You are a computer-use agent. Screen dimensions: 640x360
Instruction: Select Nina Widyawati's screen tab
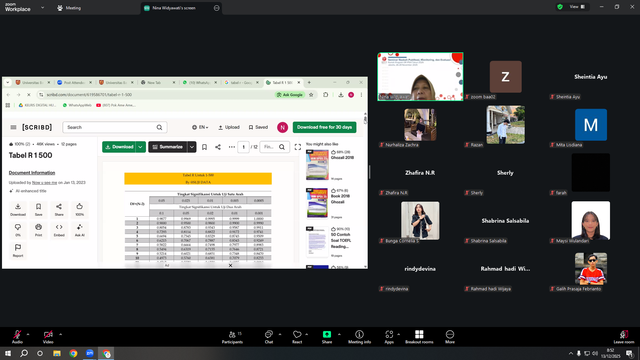(x=181, y=8)
